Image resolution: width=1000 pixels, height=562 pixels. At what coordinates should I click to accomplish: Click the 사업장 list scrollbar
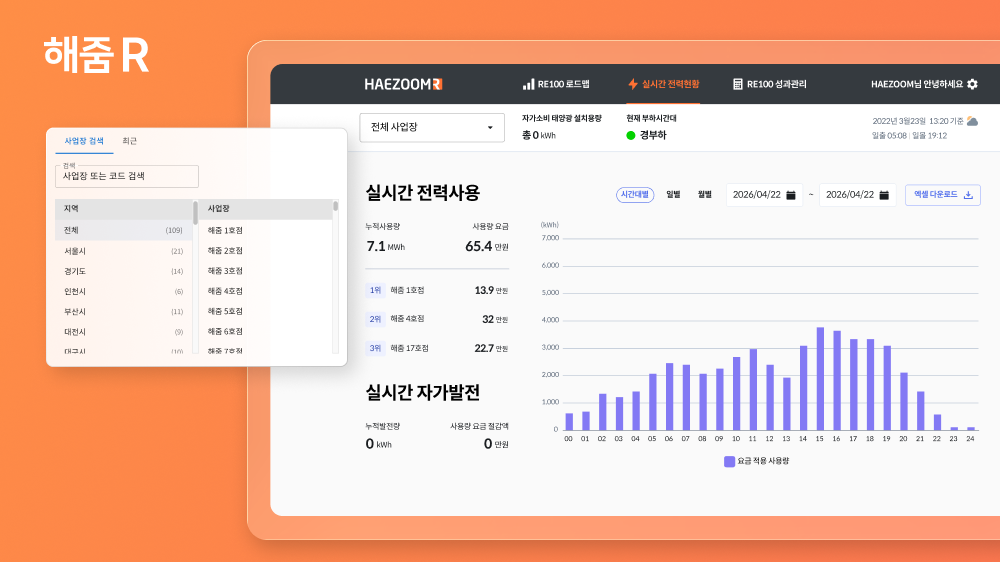[335, 206]
